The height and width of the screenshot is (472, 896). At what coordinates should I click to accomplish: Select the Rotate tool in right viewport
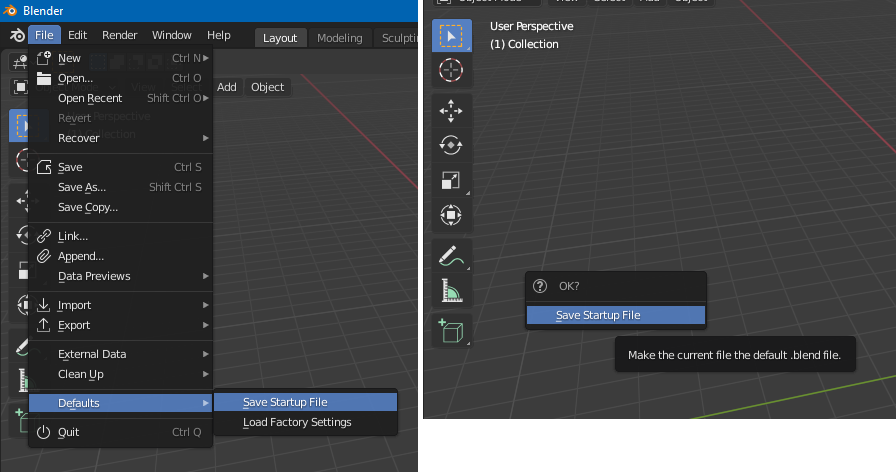pyautogui.click(x=451, y=145)
